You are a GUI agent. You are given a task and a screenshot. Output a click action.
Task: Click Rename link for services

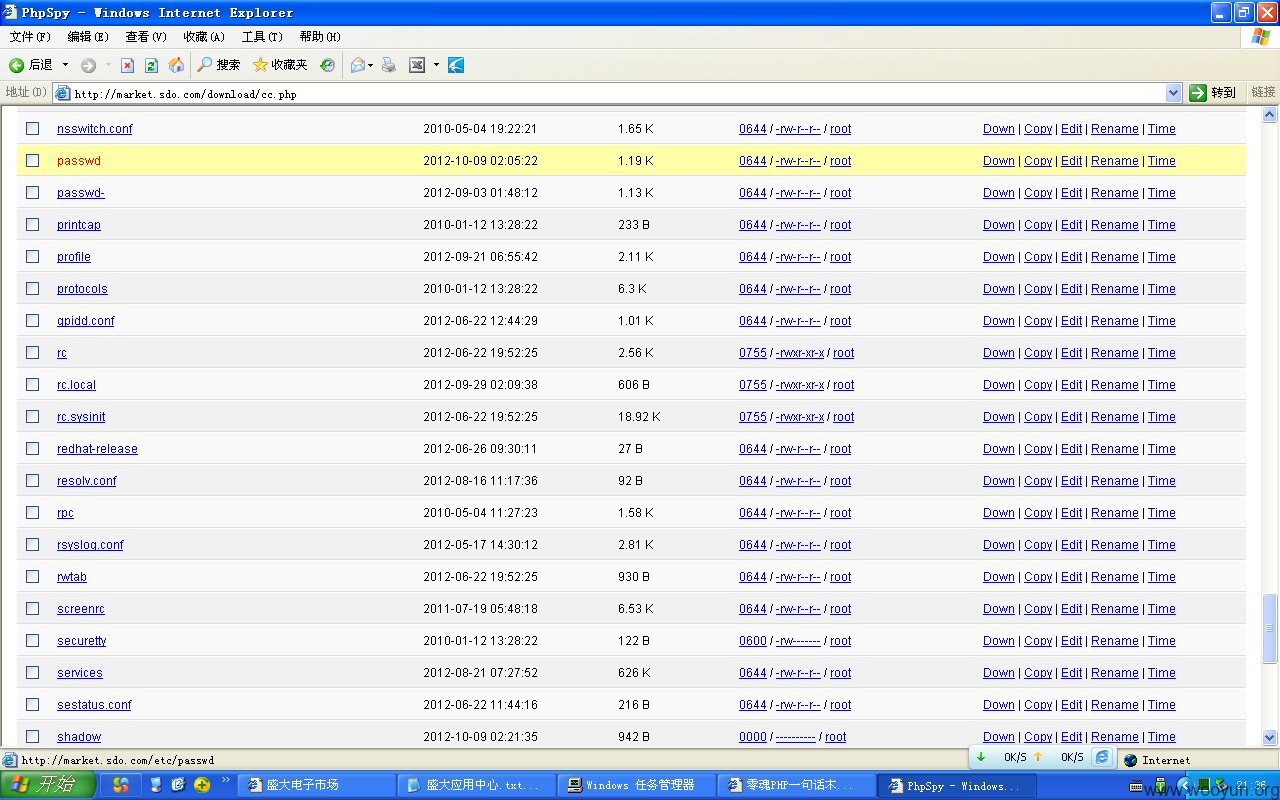[1115, 673]
